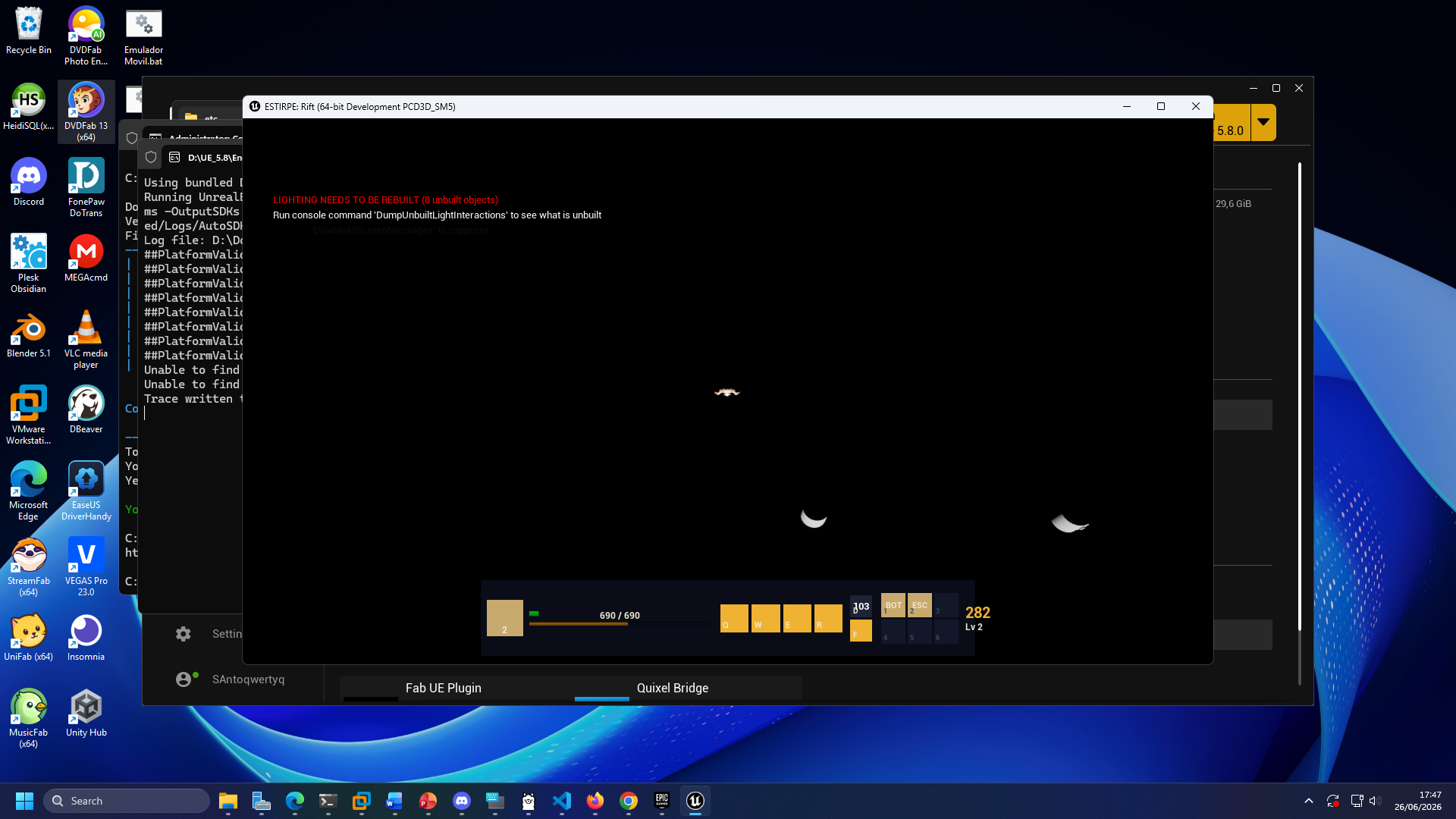Open Visual Studio Code from taskbar
Image resolution: width=1456 pixels, height=819 pixels.
(562, 801)
